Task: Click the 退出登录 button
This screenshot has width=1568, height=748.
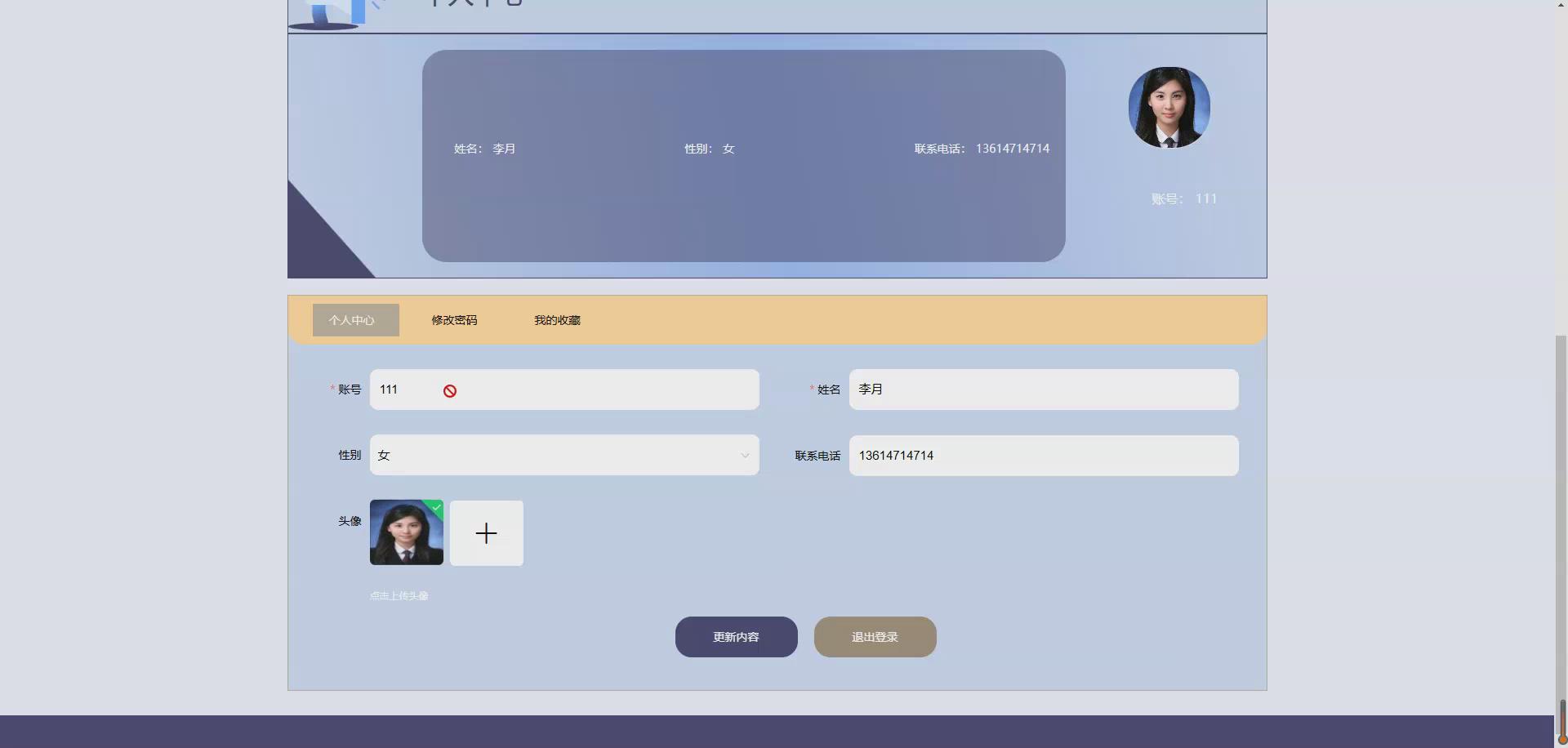Action: click(875, 637)
